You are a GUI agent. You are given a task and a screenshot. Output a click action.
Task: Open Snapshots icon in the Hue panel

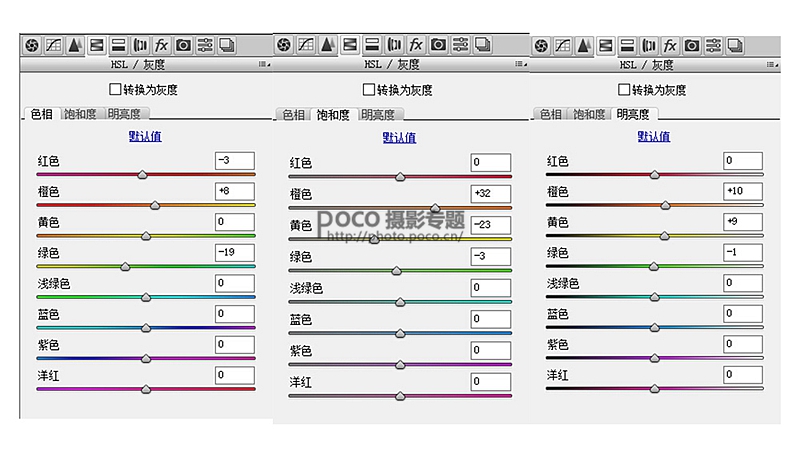click(x=227, y=45)
